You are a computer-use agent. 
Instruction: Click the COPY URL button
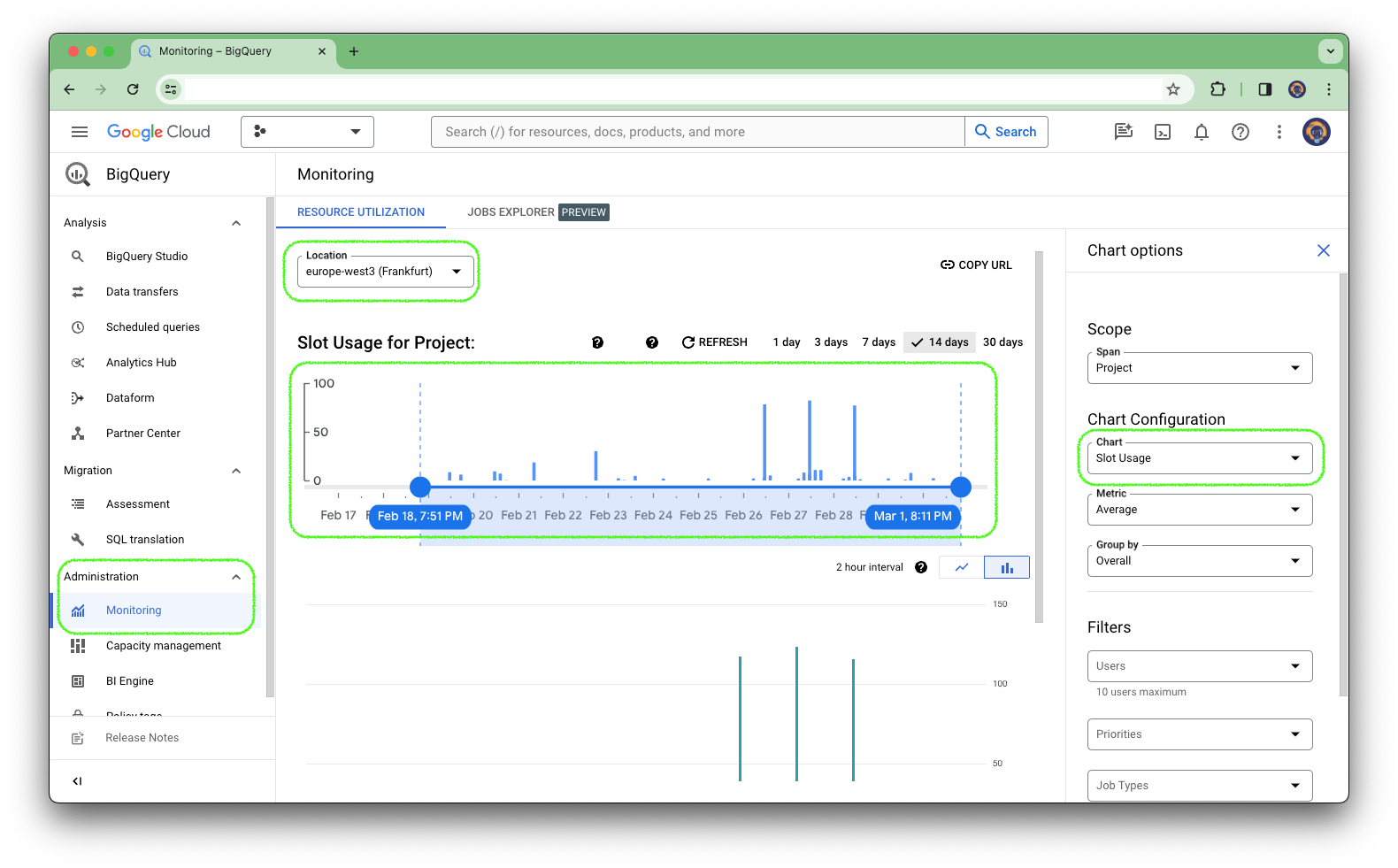976,265
